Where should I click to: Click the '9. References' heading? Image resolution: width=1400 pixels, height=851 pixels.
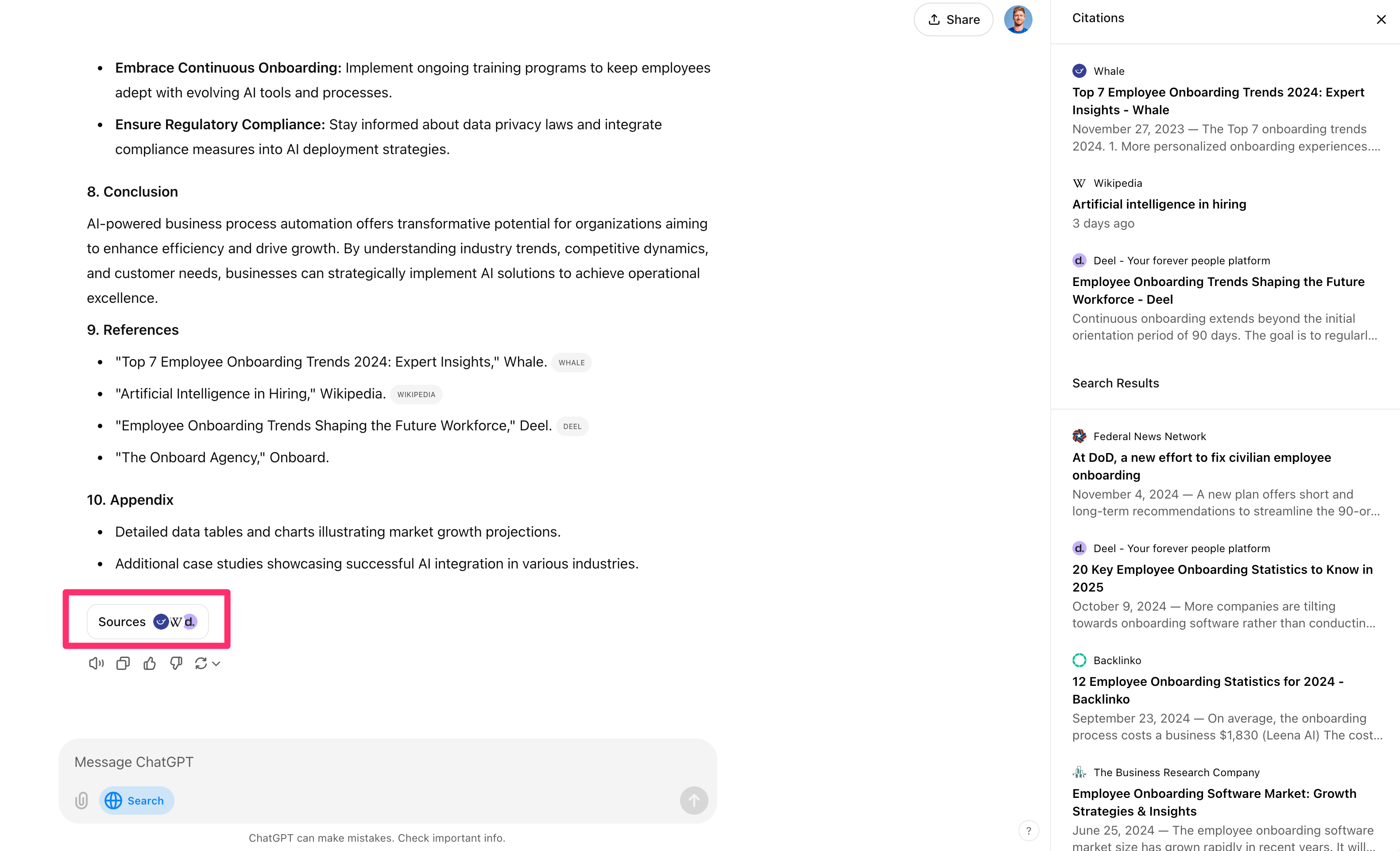point(132,330)
